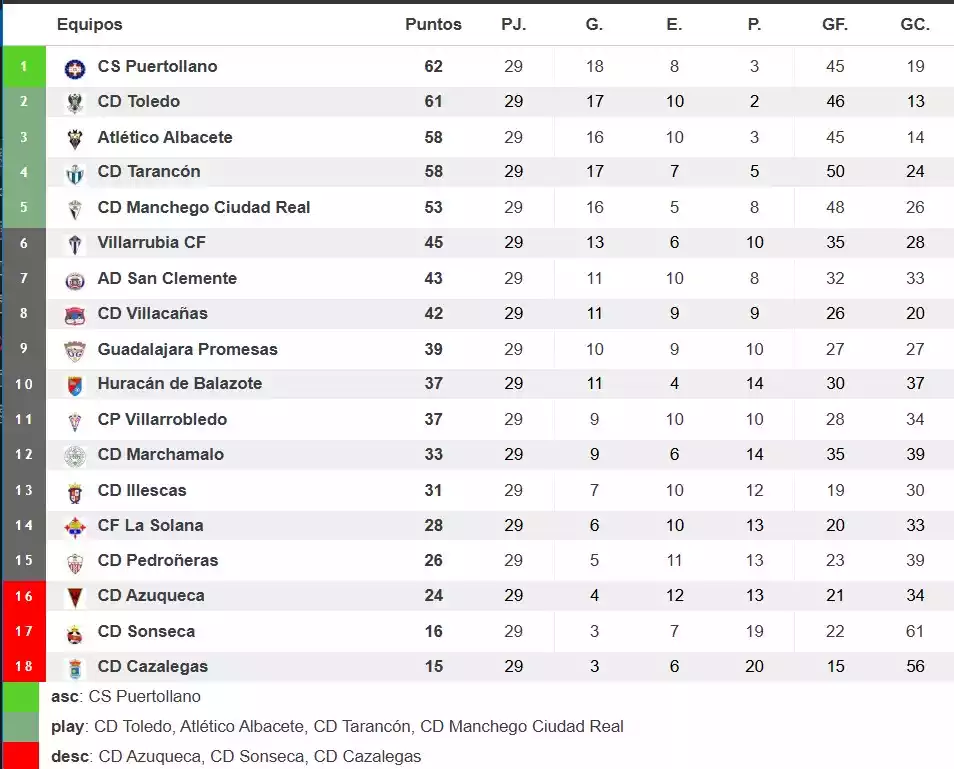Open the CP Villarrobledo team page

[x=162, y=419]
